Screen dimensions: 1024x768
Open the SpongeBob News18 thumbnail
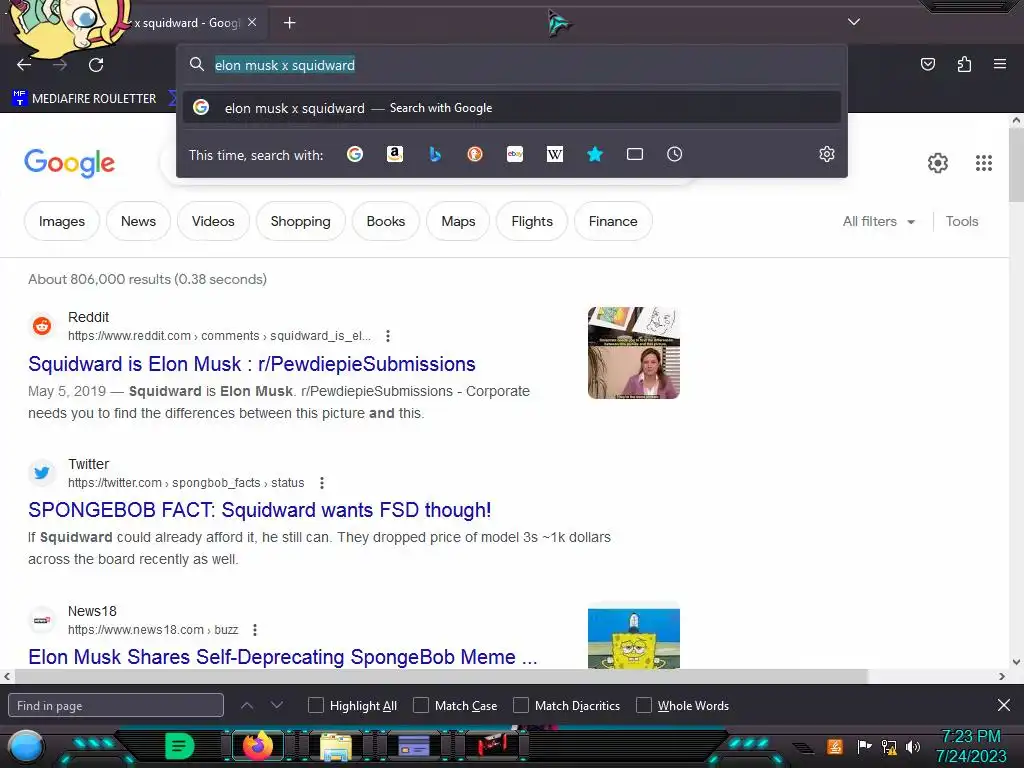coord(633,638)
